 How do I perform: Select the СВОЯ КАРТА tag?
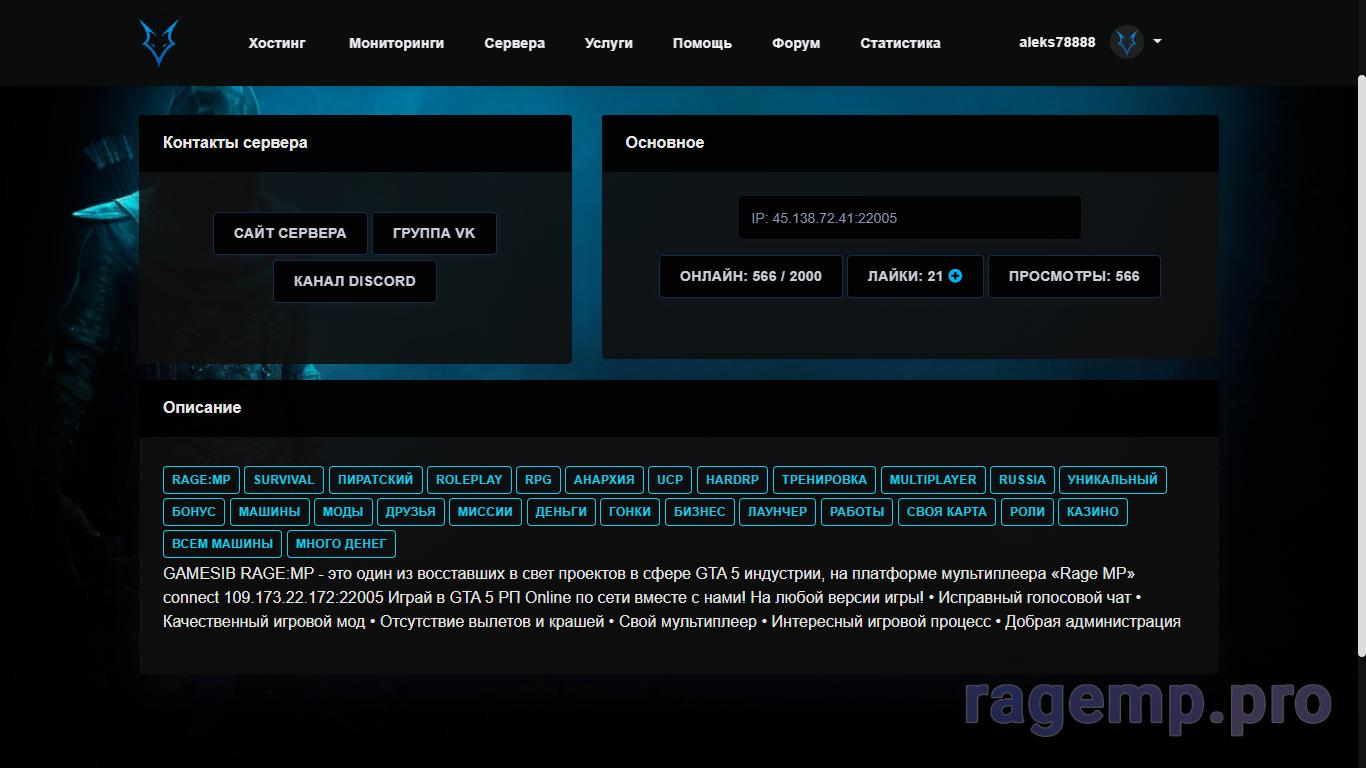(x=947, y=512)
